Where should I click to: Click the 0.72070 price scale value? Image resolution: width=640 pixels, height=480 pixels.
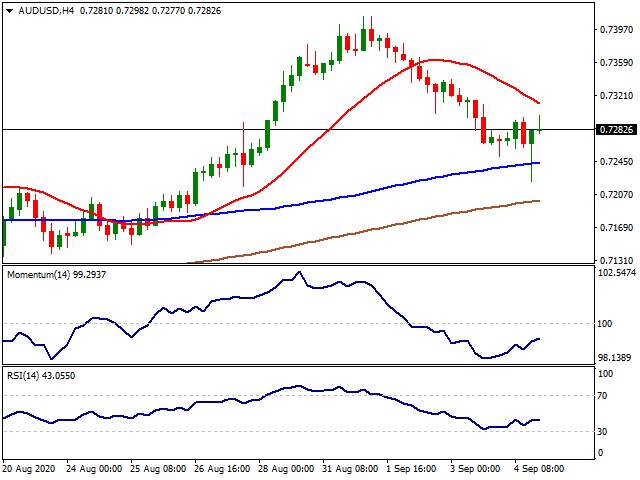coord(616,195)
